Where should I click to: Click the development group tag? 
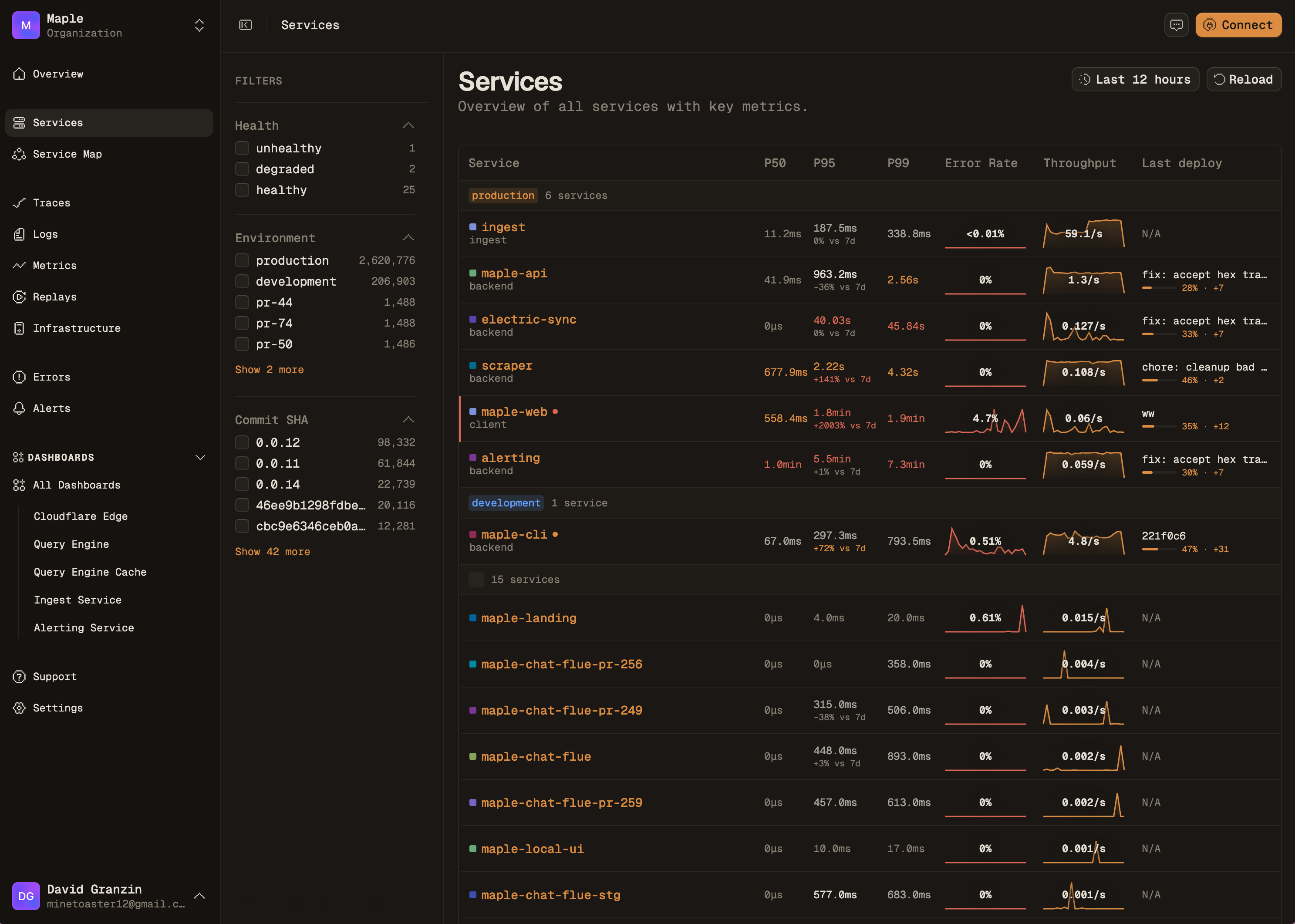coord(506,503)
